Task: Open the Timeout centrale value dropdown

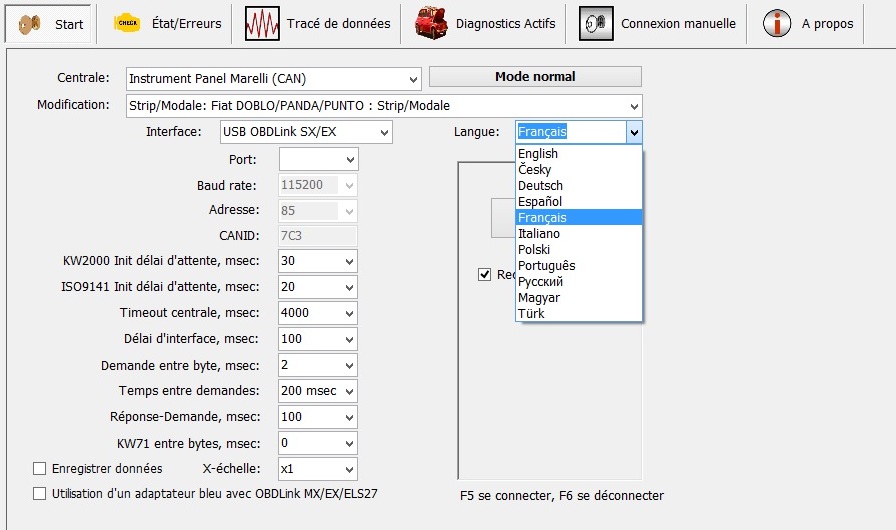Action: pos(350,313)
